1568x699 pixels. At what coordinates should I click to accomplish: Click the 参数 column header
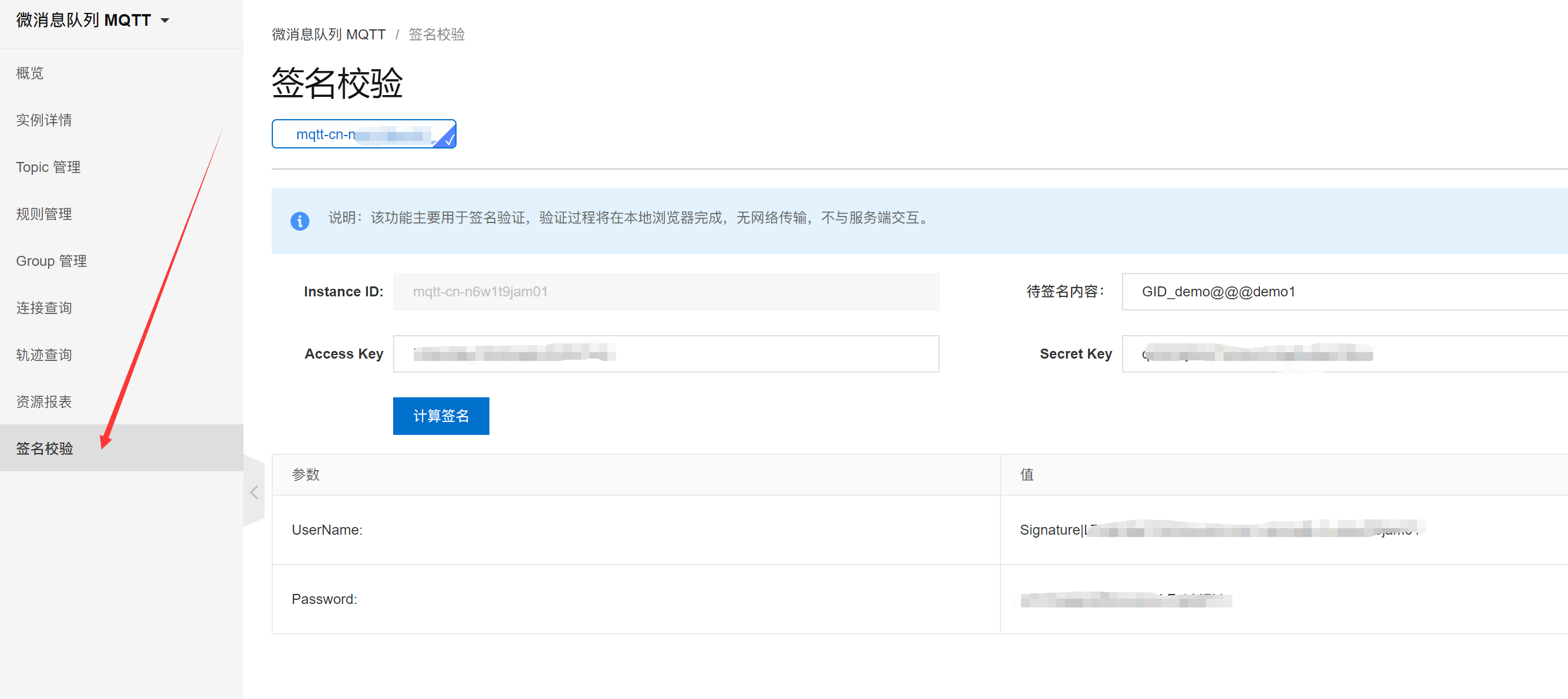click(636, 474)
